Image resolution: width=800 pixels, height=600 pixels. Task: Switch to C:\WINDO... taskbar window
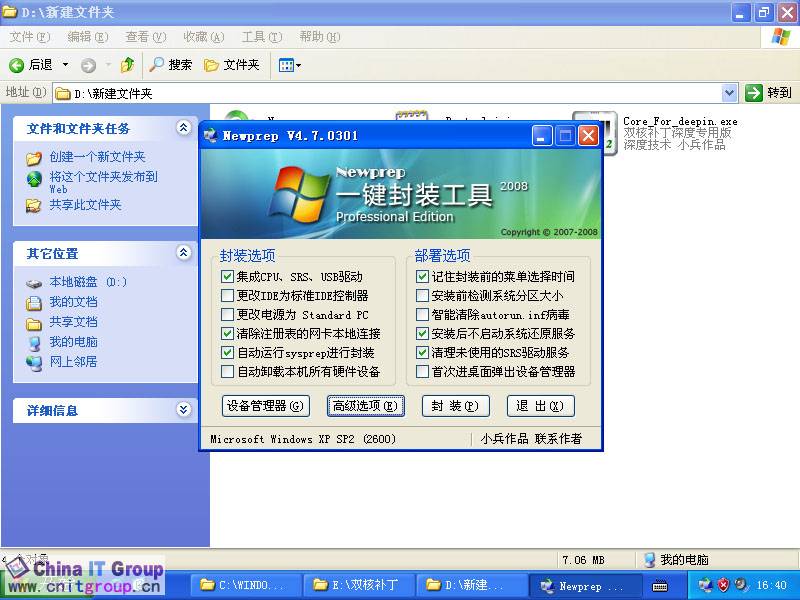point(245,585)
